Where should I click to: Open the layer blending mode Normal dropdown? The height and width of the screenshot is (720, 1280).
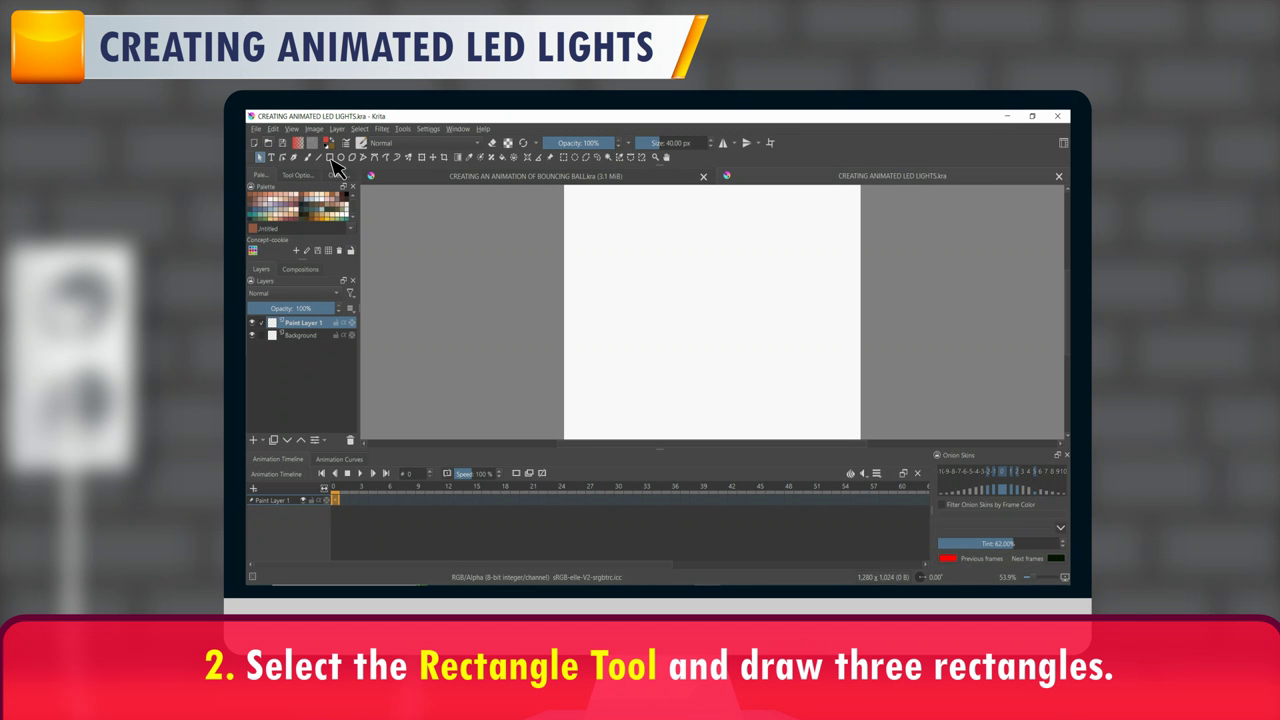tap(294, 293)
